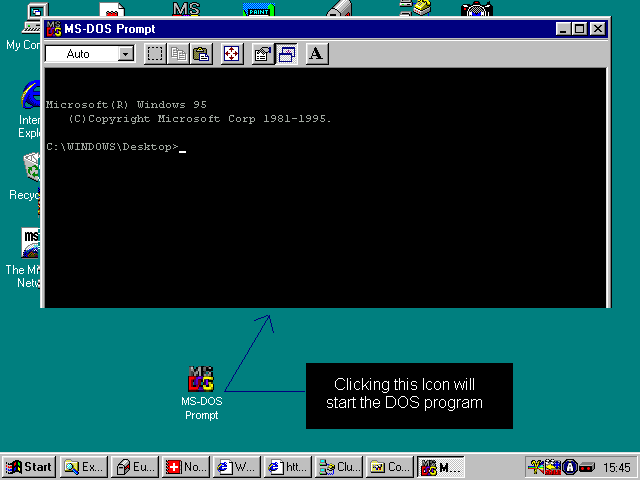
Task: Click the colorful scissors tray icon
Action: (x=536, y=467)
